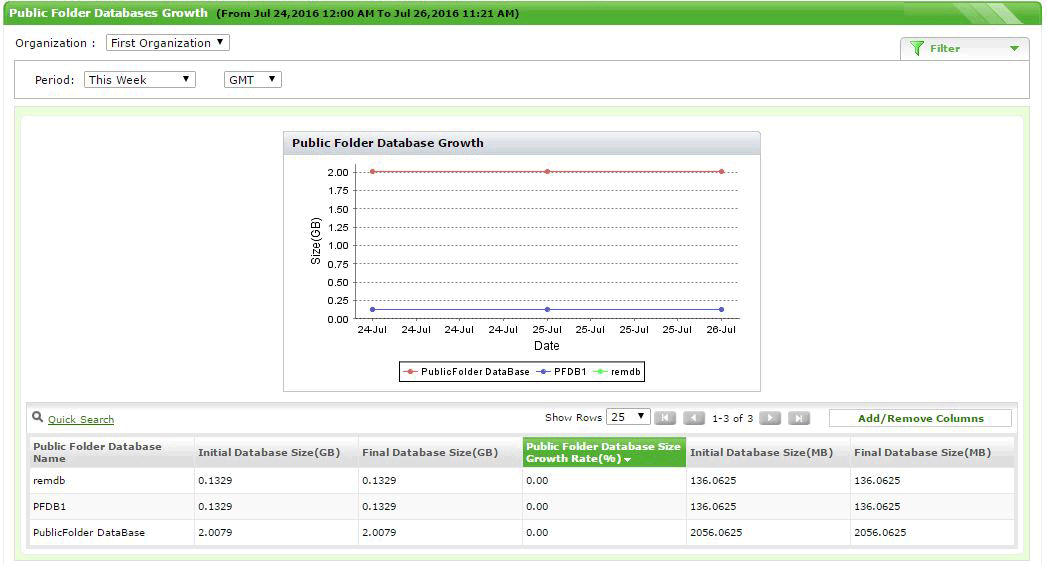Expand the Filter dropdown arrow
1046x565 pixels.
pyautogui.click(x=1014, y=49)
